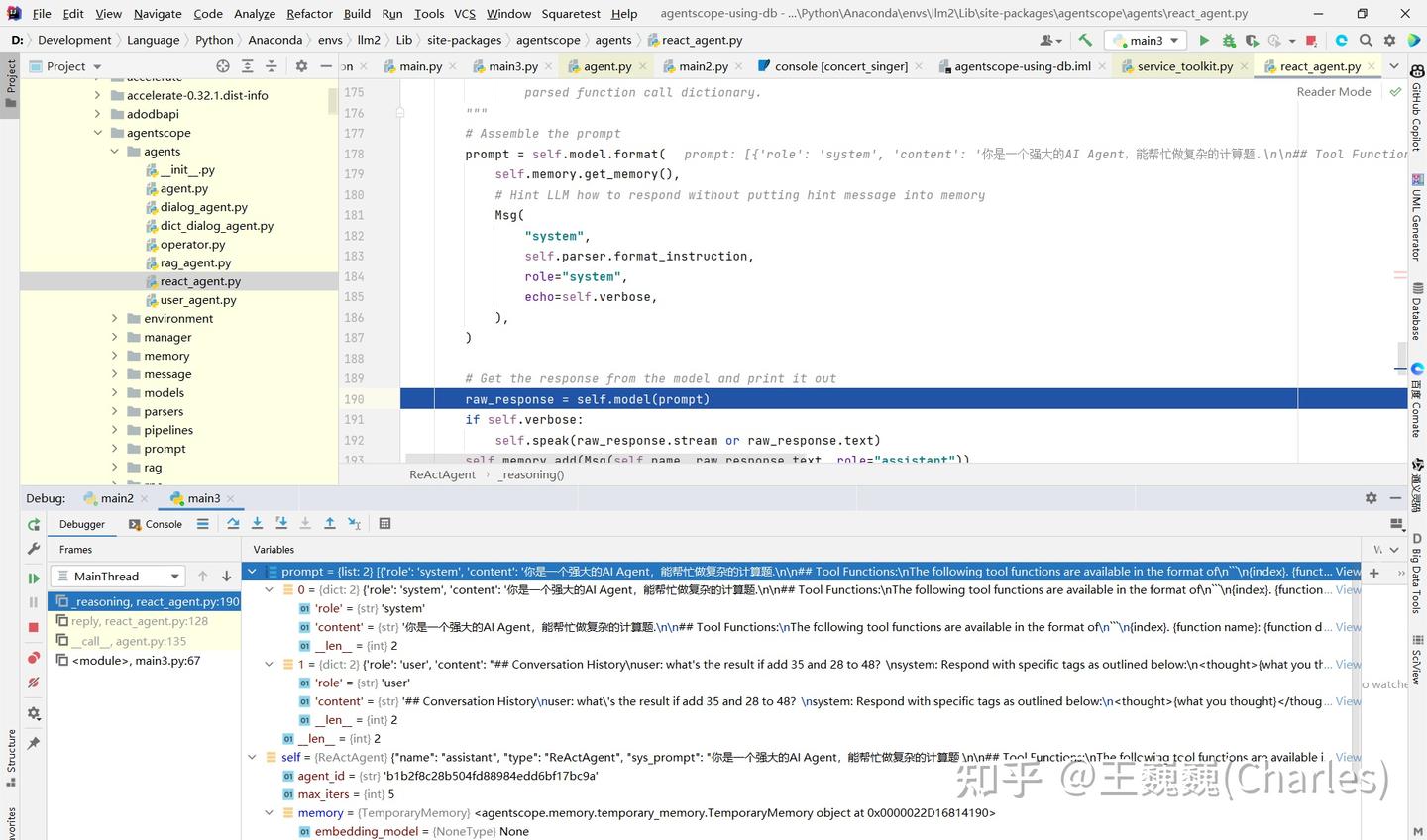
Task: Switch to the service_toolkit.py editor tab
Action: (x=1184, y=66)
